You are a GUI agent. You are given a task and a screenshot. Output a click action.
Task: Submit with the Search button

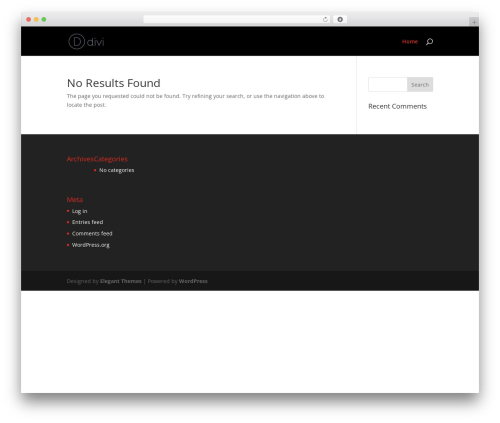tap(420, 85)
